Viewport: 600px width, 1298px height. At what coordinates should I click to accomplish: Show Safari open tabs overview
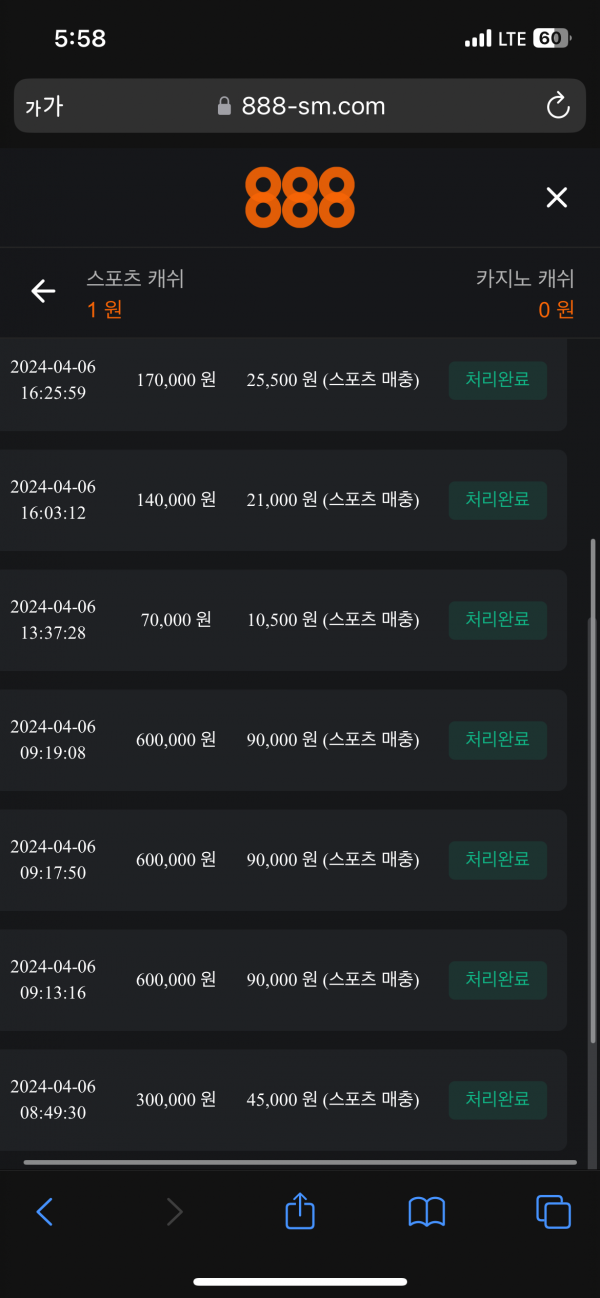(553, 1212)
